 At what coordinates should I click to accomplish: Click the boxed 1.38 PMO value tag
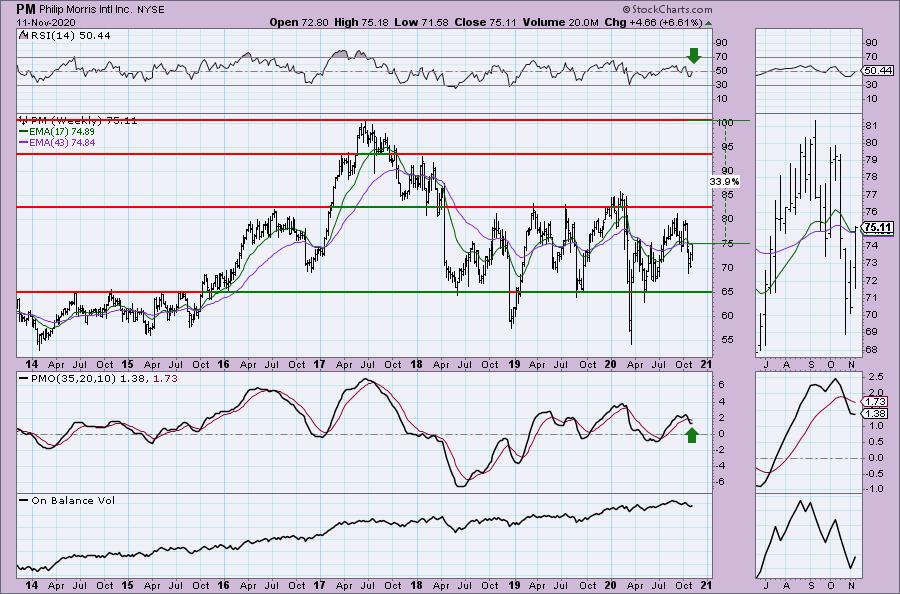point(876,414)
